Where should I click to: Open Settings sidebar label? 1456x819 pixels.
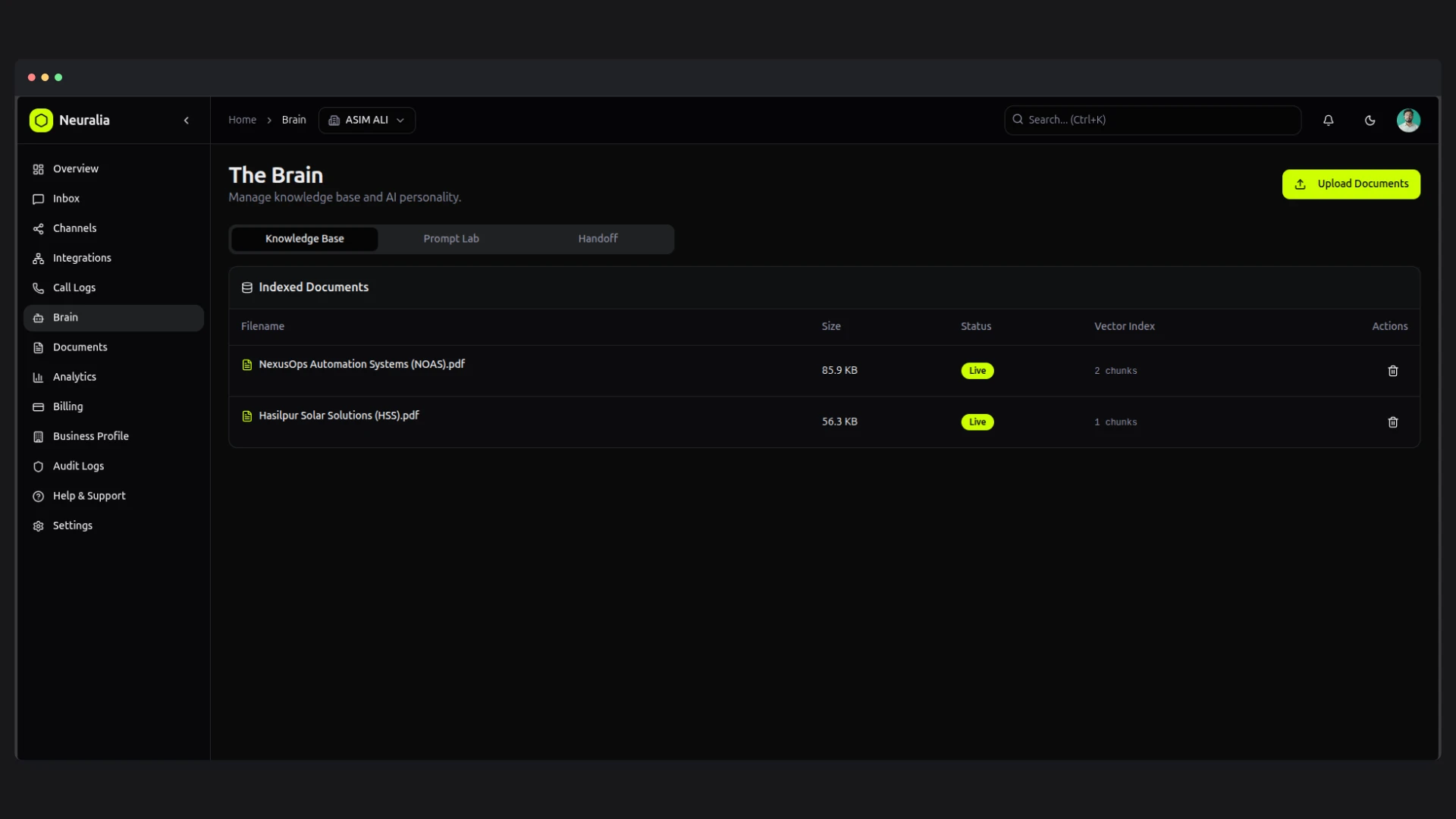pyautogui.click(x=73, y=526)
